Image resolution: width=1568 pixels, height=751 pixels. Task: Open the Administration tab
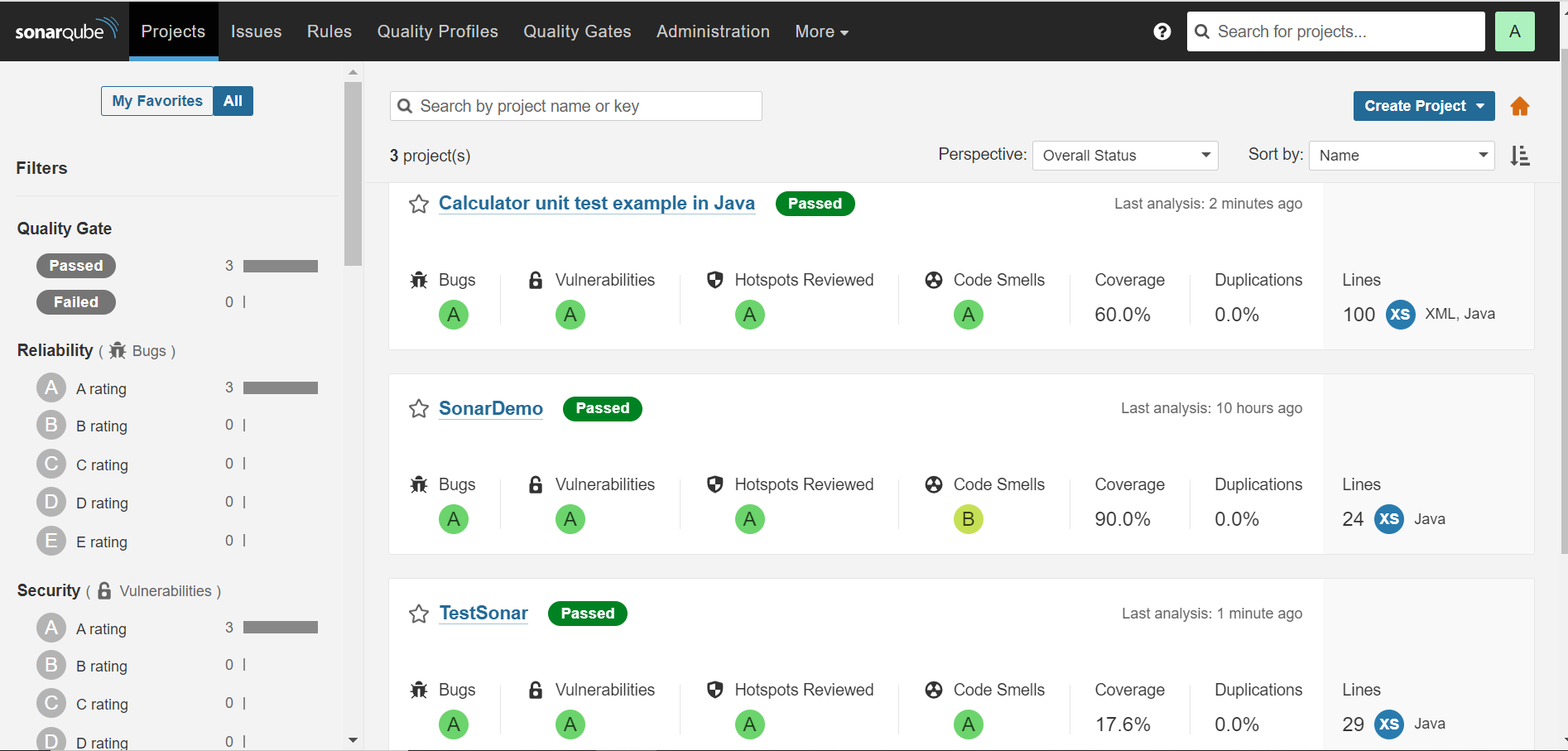click(x=713, y=31)
